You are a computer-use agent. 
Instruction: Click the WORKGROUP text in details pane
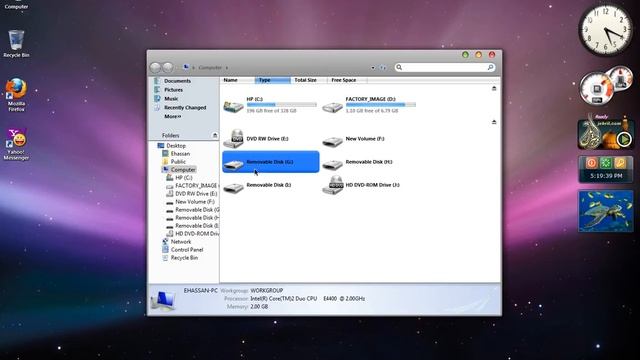(x=267, y=291)
